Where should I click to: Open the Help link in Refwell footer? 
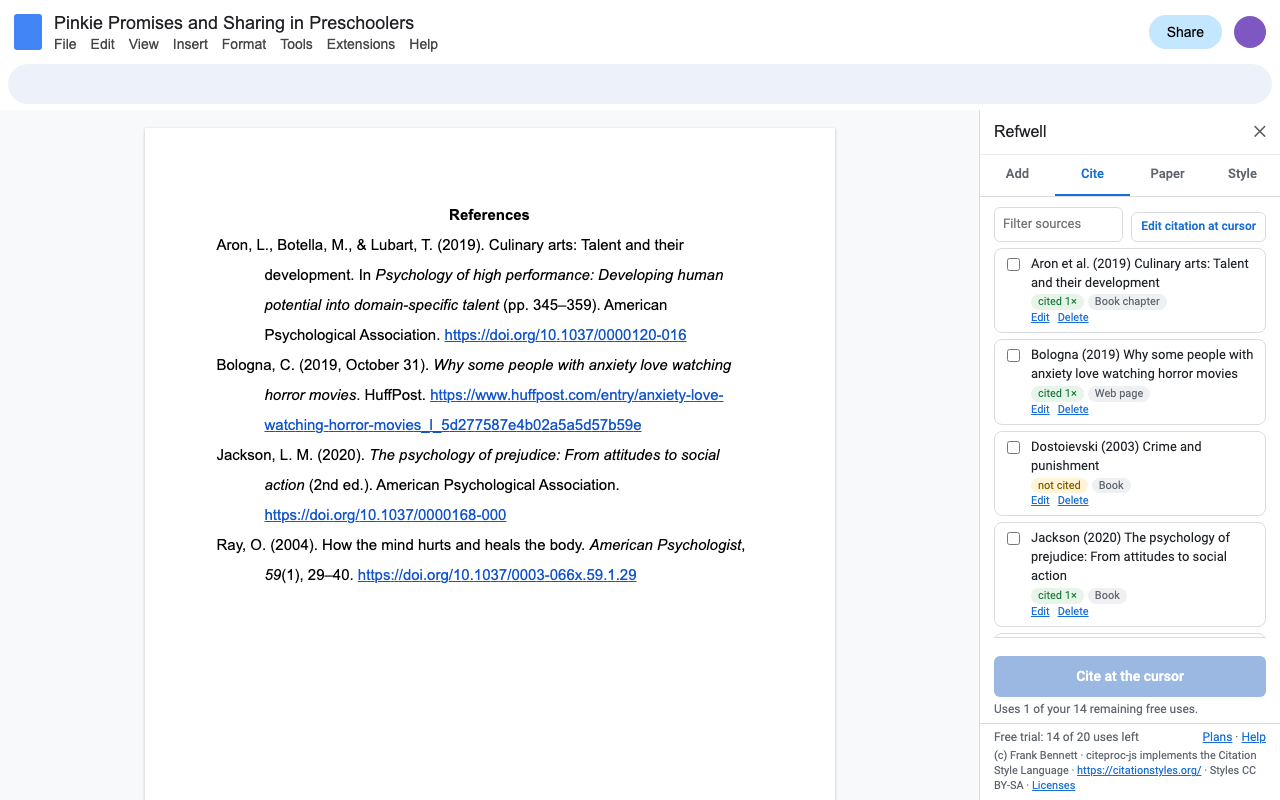(x=1253, y=737)
